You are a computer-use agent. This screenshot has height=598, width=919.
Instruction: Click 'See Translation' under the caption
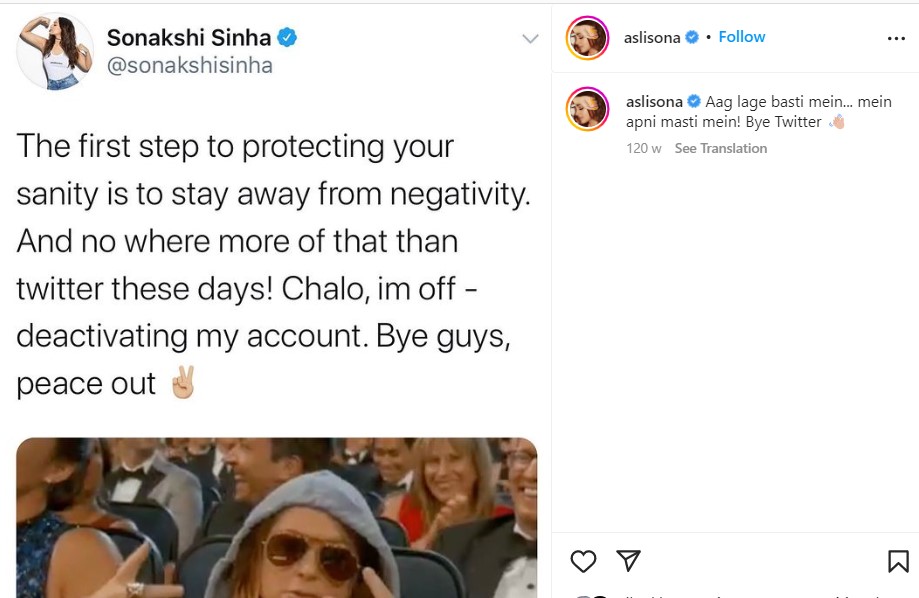[720, 148]
